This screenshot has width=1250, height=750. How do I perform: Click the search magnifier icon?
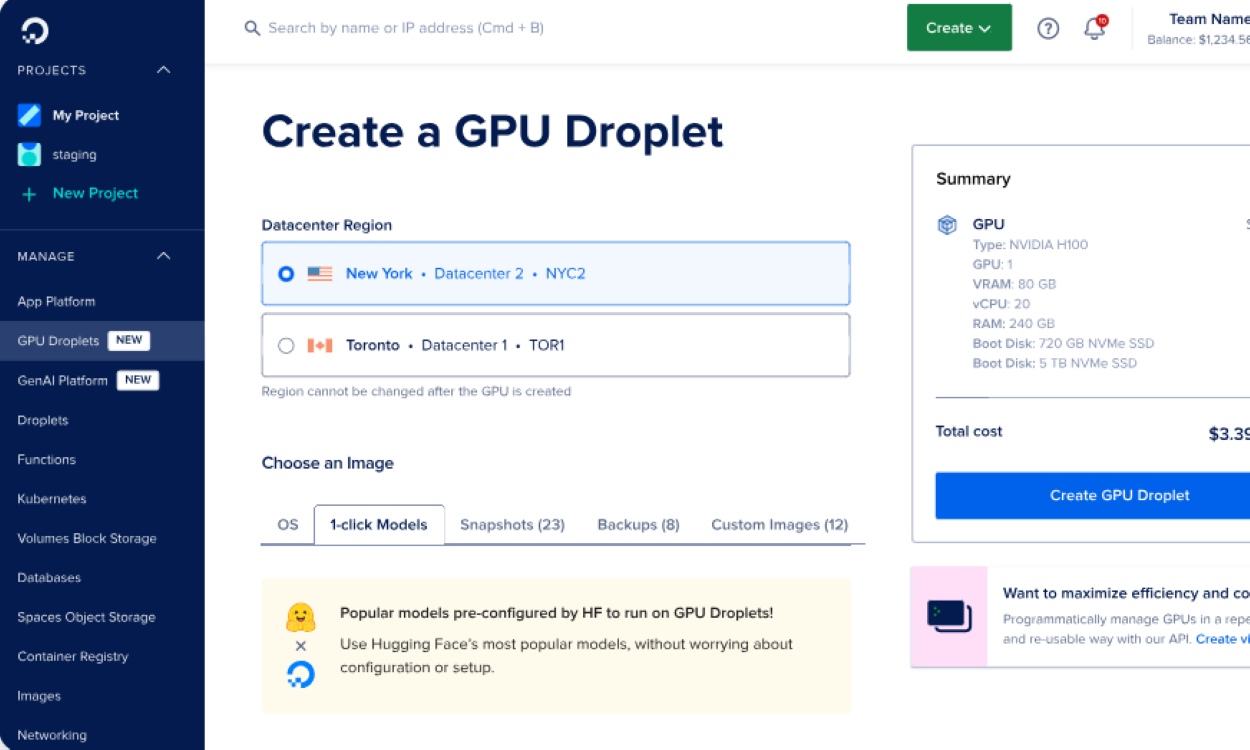point(252,28)
